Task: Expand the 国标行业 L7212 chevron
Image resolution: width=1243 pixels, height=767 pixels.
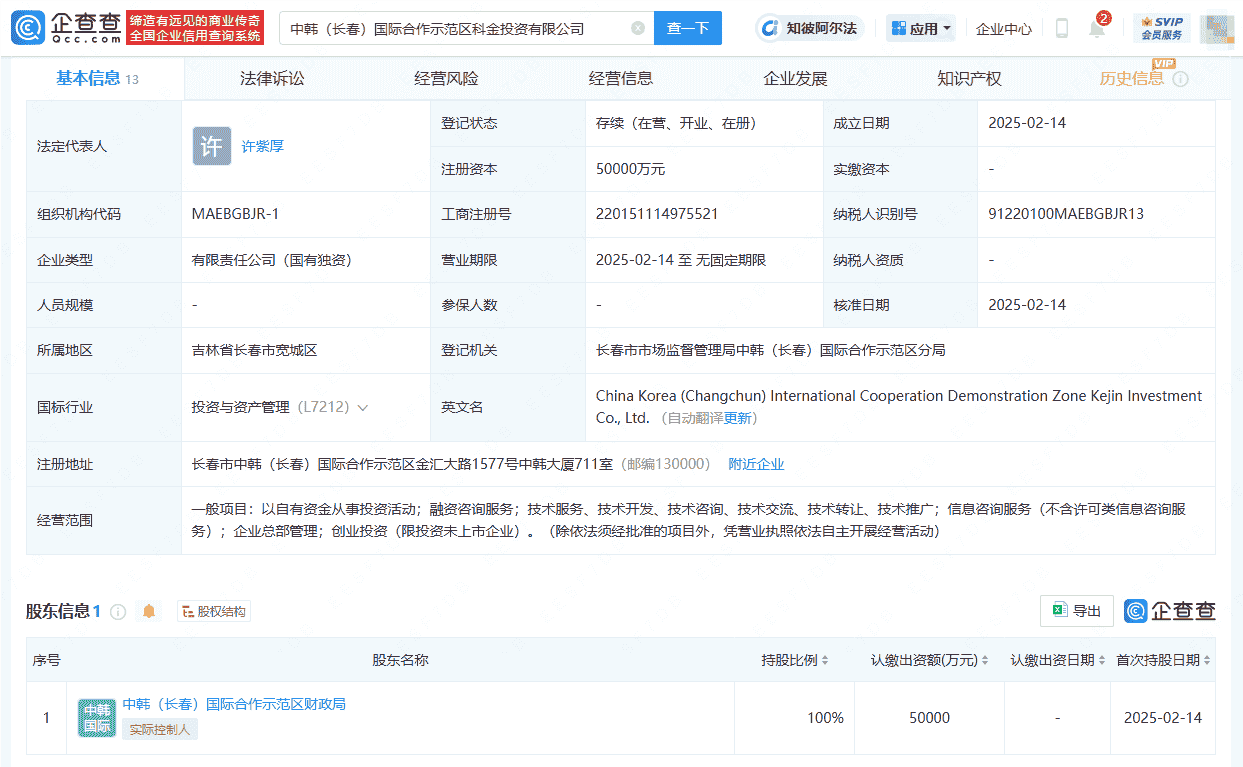Action: [x=362, y=408]
